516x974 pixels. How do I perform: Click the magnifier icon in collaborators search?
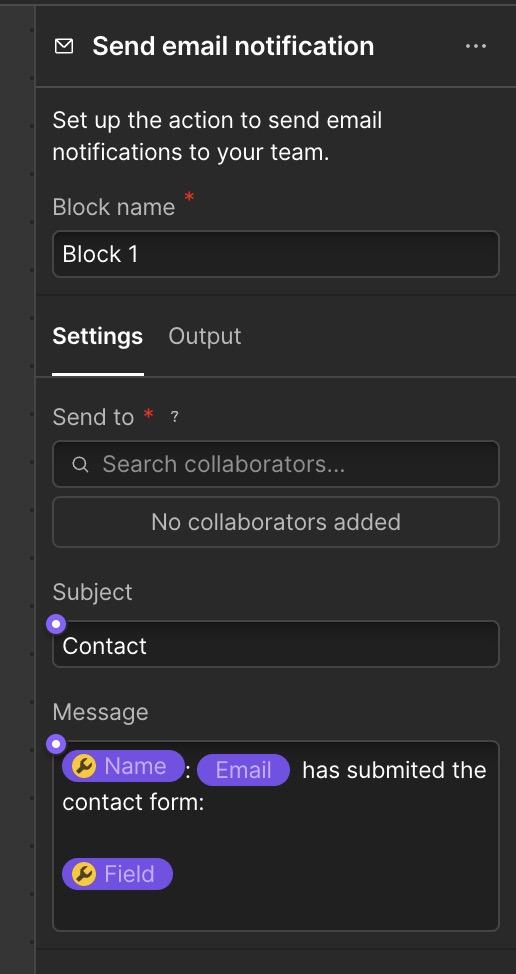pos(80,464)
